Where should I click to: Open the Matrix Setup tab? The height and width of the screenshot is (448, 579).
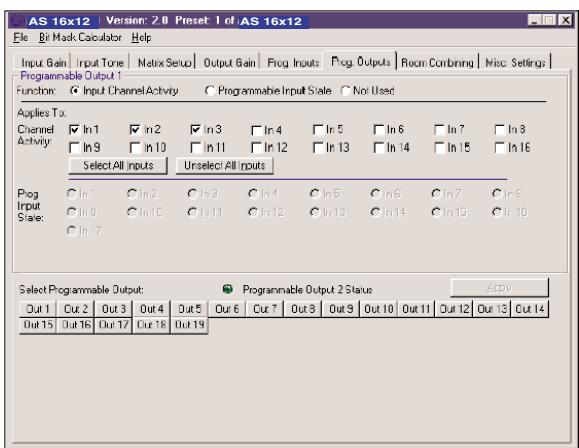164,63
